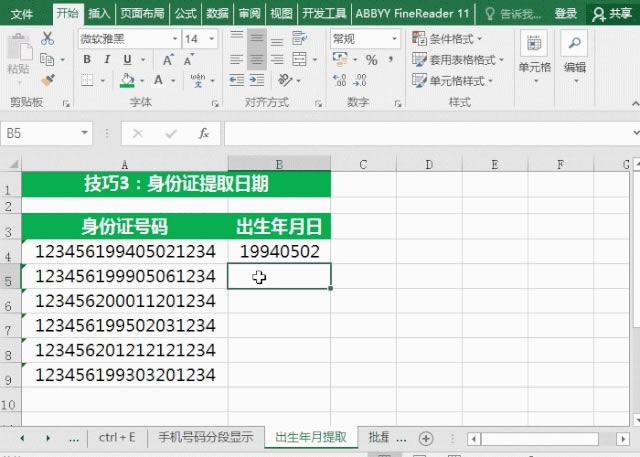Click the add new sheet plus icon
This screenshot has width=640, height=457.
click(x=426, y=438)
